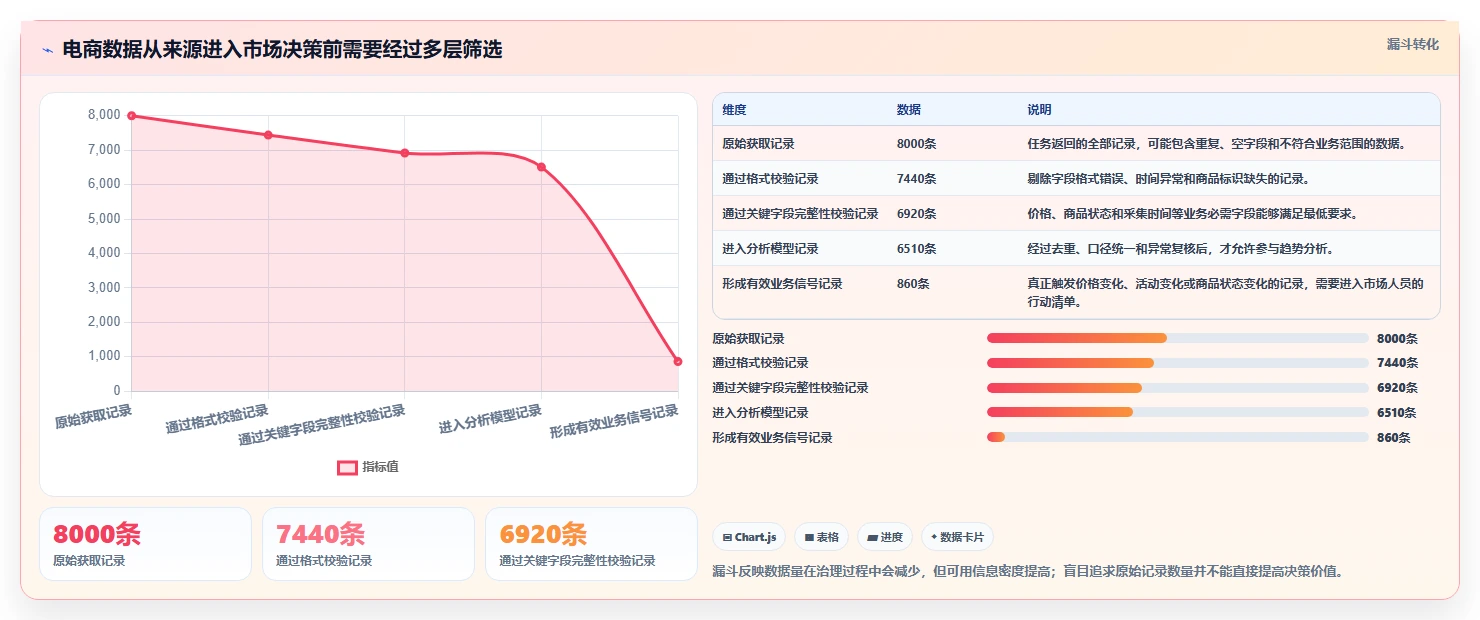Viewport: 1480px width, 620px height.
Task: Click the 8000条 value beside progress bar
Action: pos(1397,339)
